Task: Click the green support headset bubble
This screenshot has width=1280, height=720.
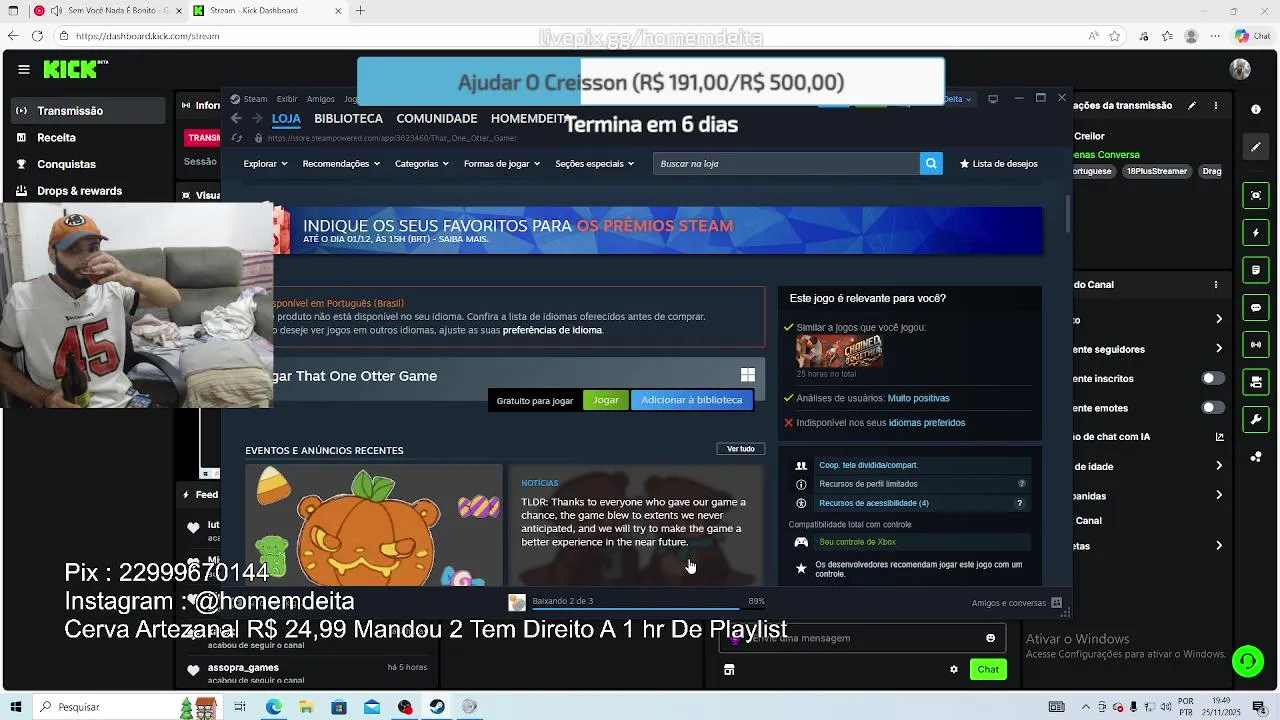Action: click(1247, 660)
